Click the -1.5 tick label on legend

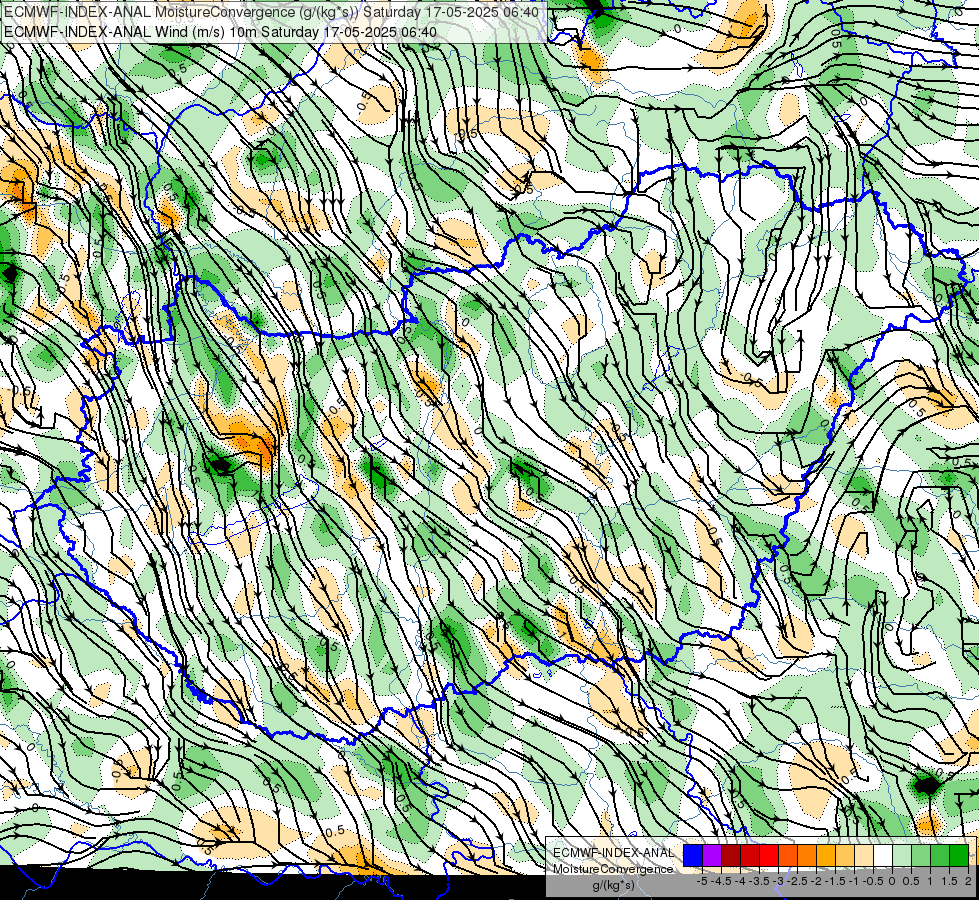click(835, 881)
